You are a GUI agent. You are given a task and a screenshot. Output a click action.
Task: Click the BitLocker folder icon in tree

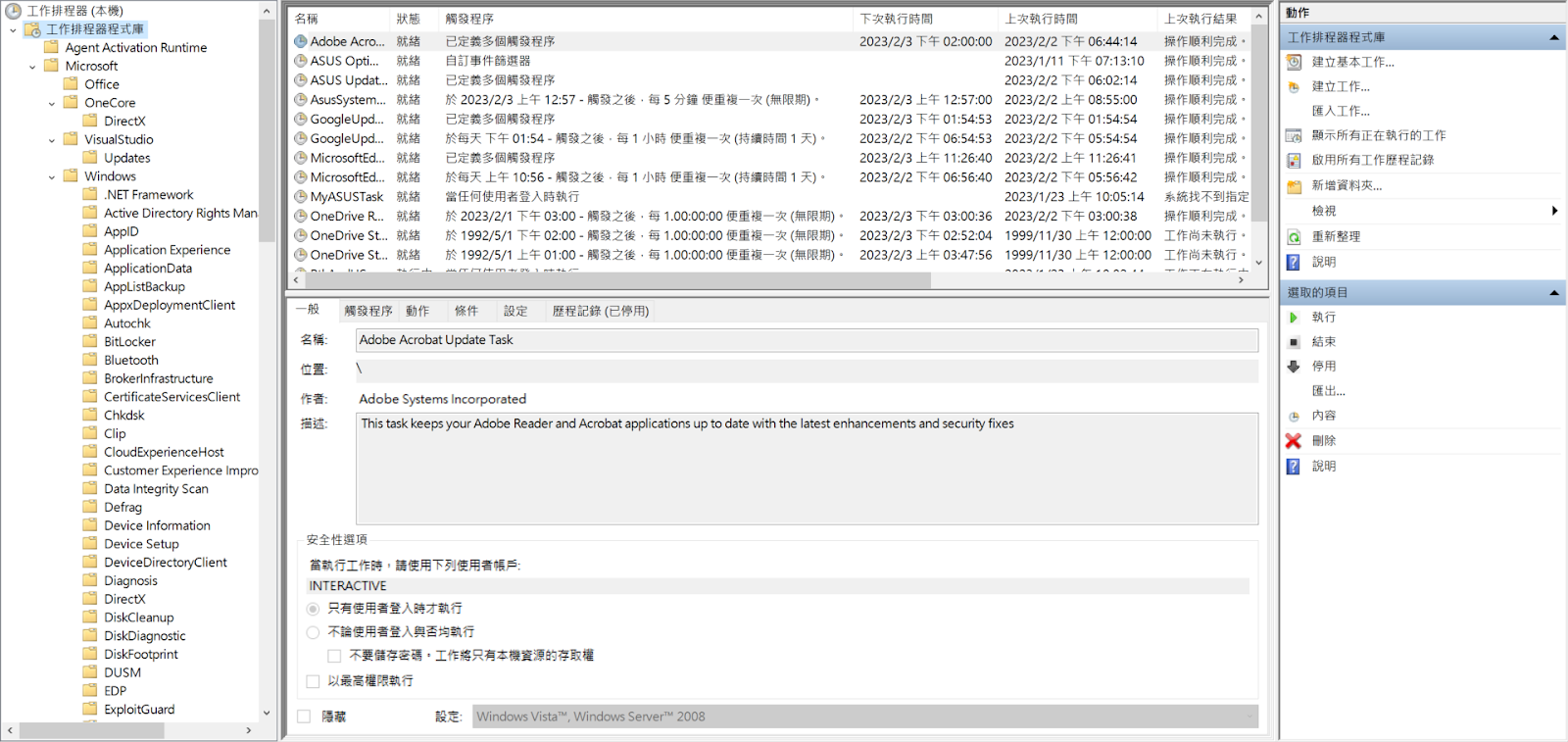point(90,341)
